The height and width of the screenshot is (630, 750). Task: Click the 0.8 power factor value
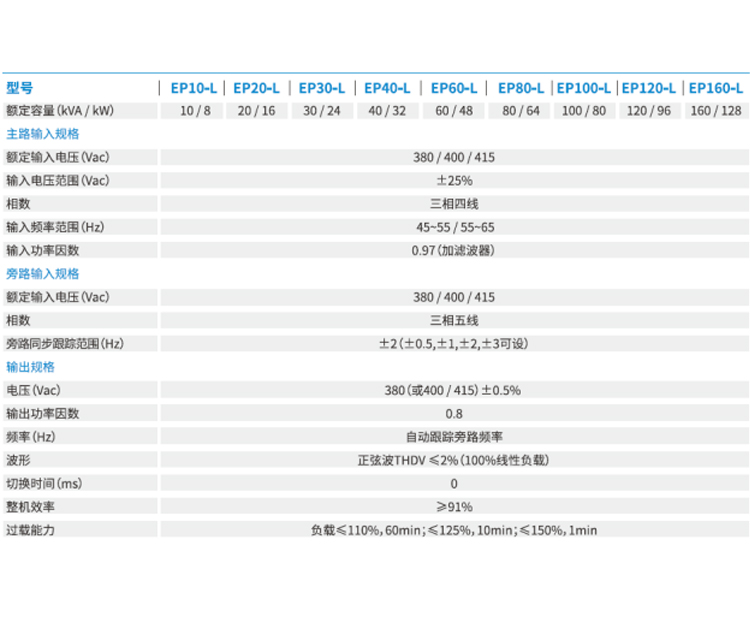454,414
